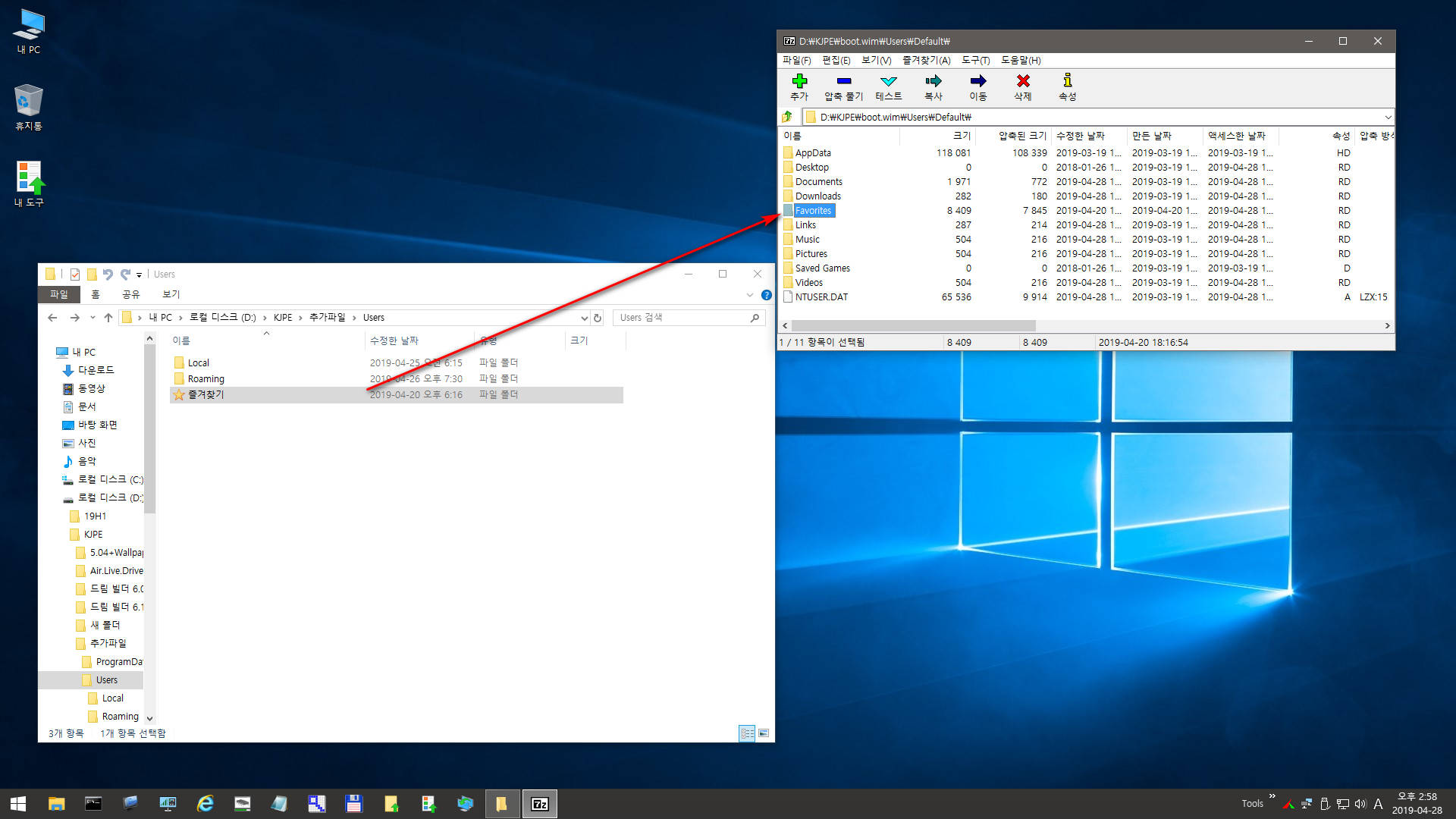
Task: Open 내 도구 desktop icon
Action: tap(29, 184)
